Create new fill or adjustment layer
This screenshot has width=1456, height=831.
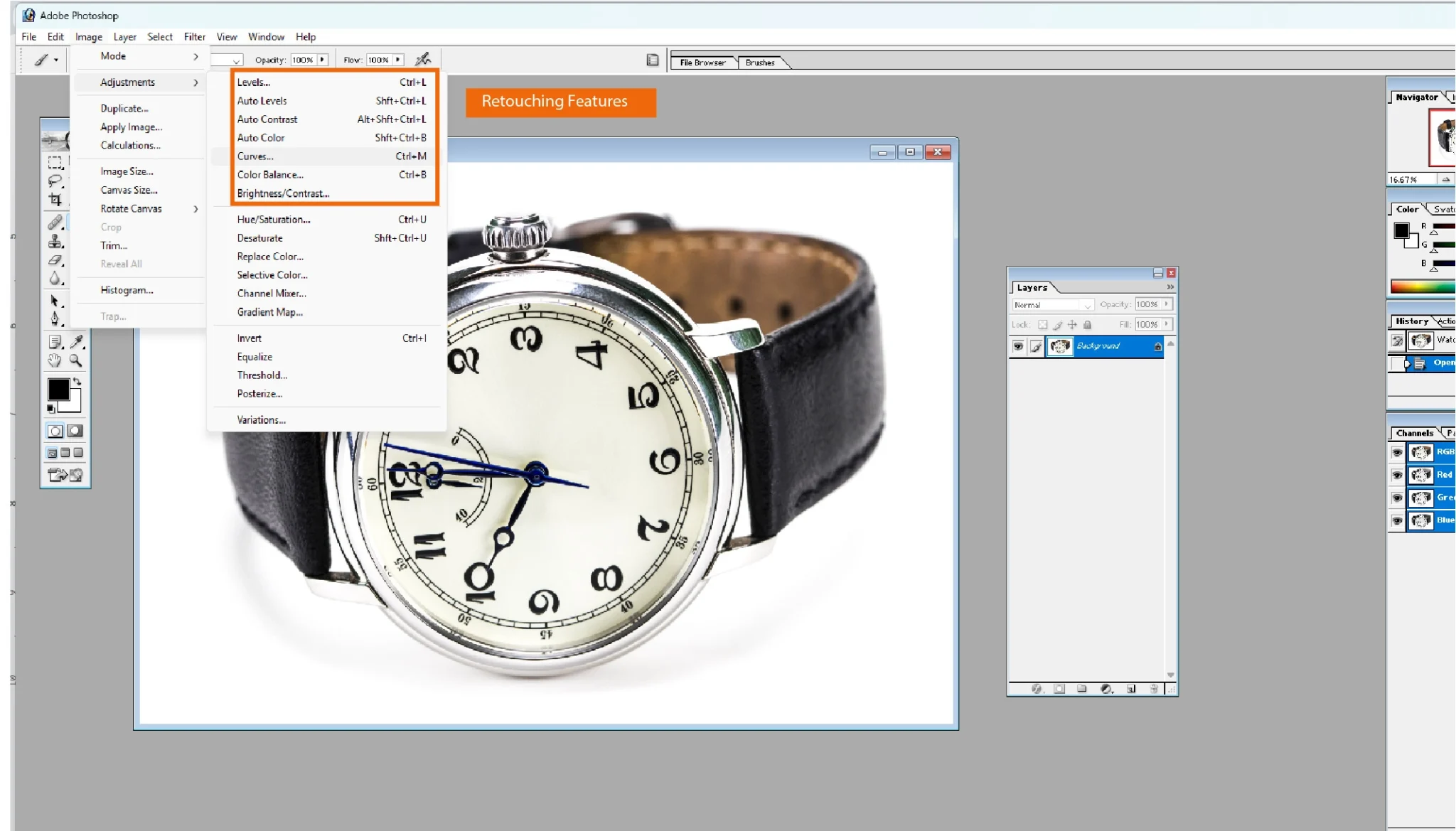tap(1106, 689)
